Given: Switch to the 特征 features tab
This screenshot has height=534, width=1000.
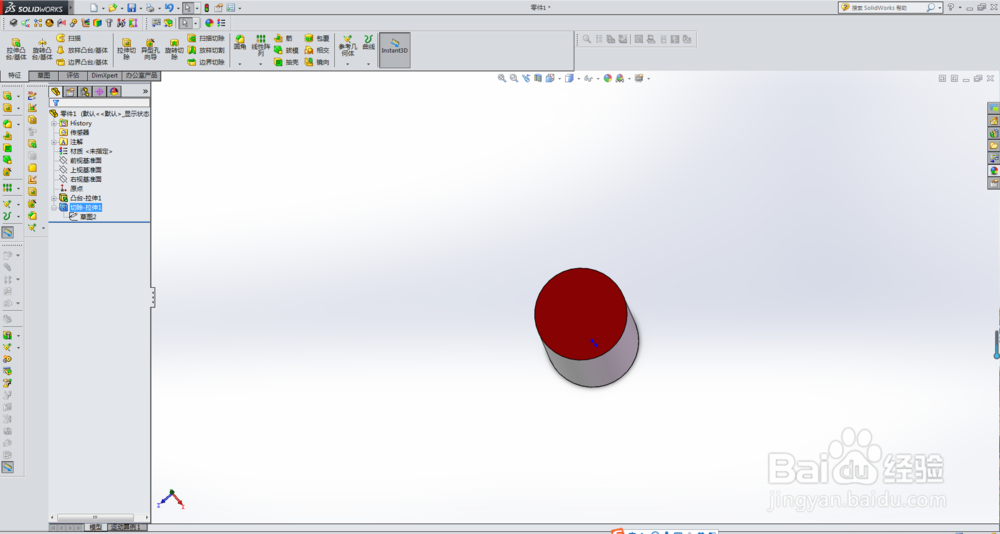Looking at the screenshot, I should (15, 75).
